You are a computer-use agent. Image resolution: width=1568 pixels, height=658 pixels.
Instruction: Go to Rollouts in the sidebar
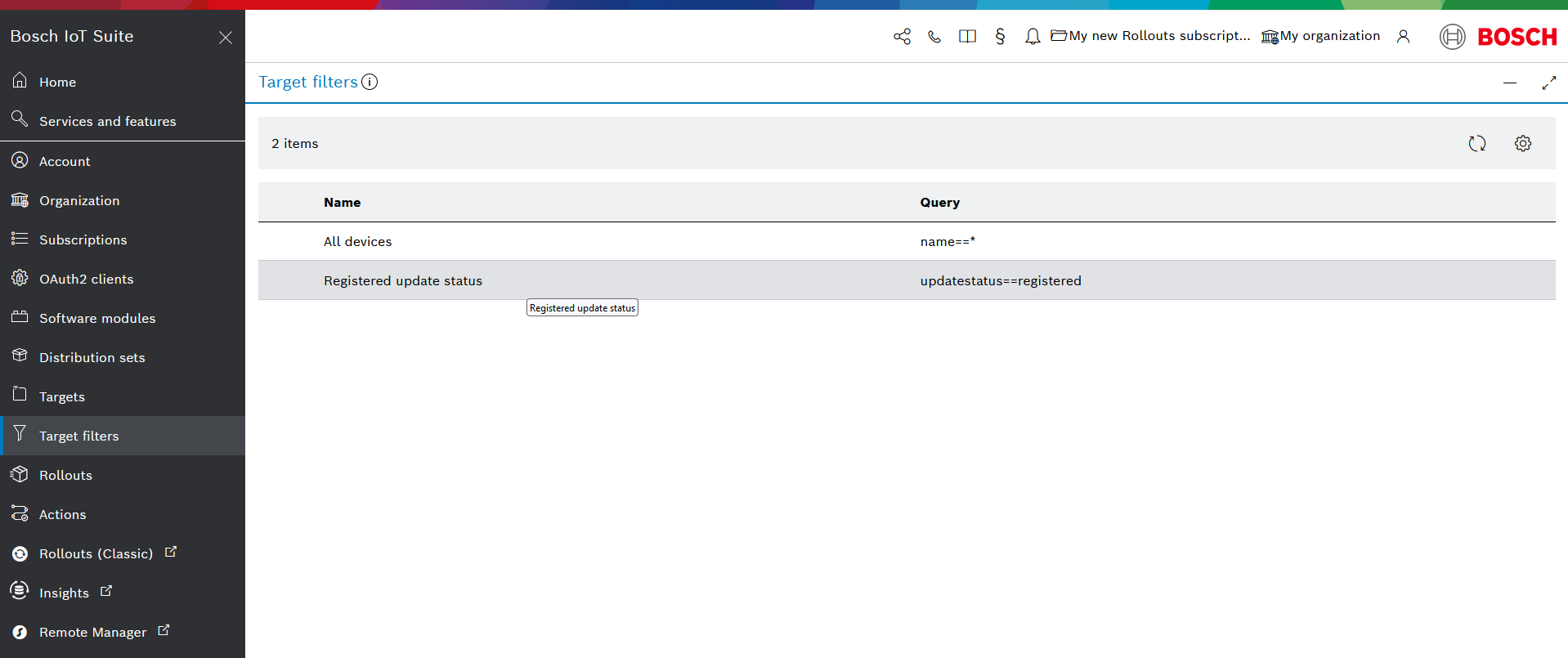65,475
